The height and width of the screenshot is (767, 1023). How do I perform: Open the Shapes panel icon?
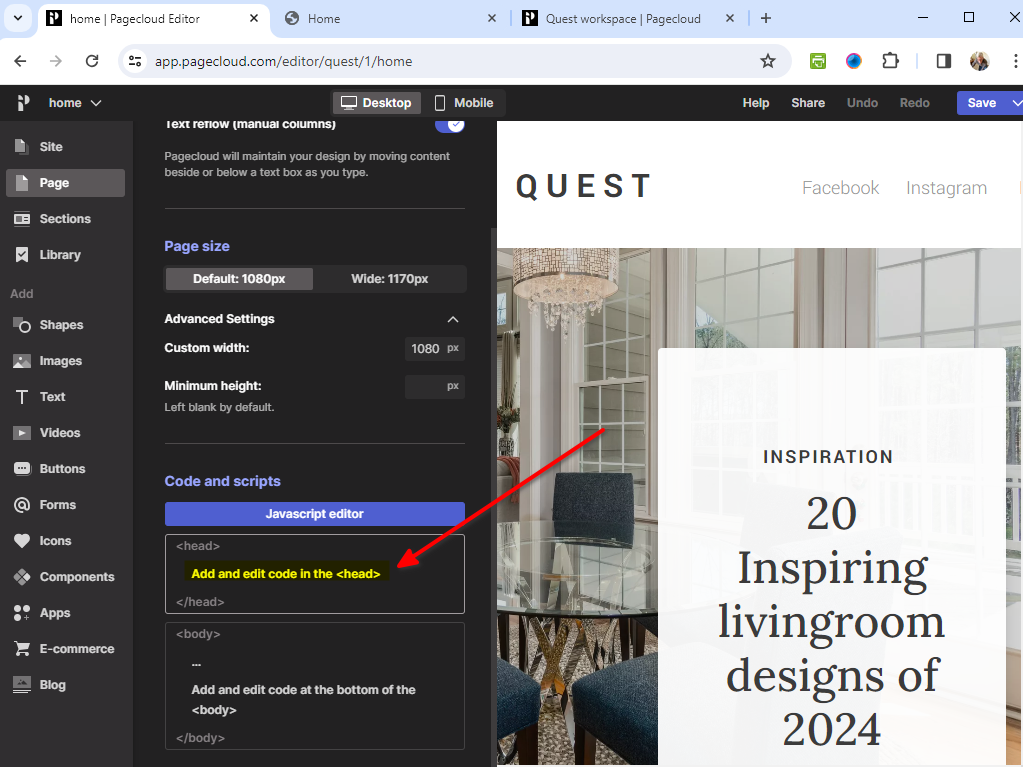point(22,325)
